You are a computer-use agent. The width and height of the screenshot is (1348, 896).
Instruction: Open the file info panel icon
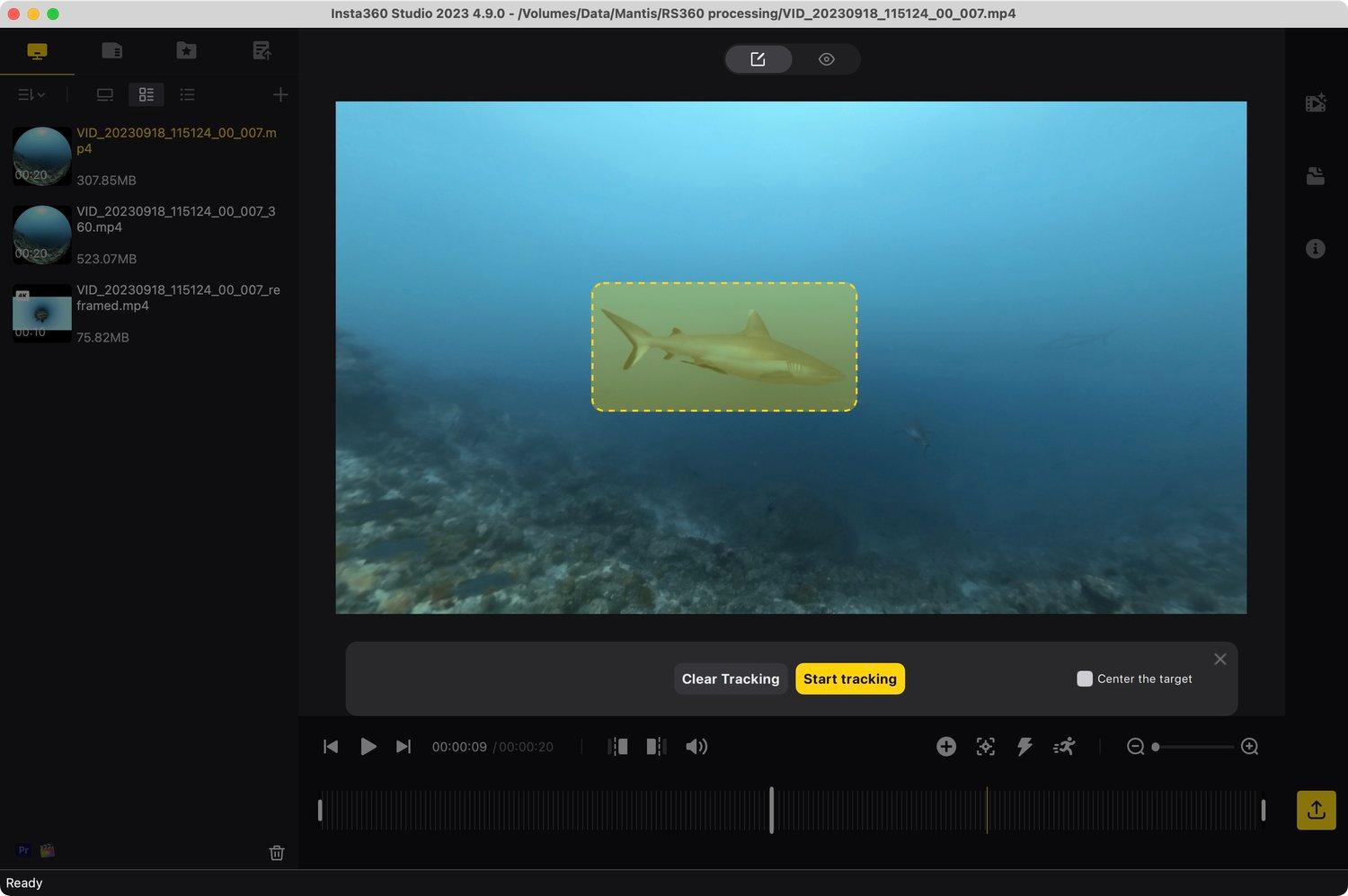1315,249
